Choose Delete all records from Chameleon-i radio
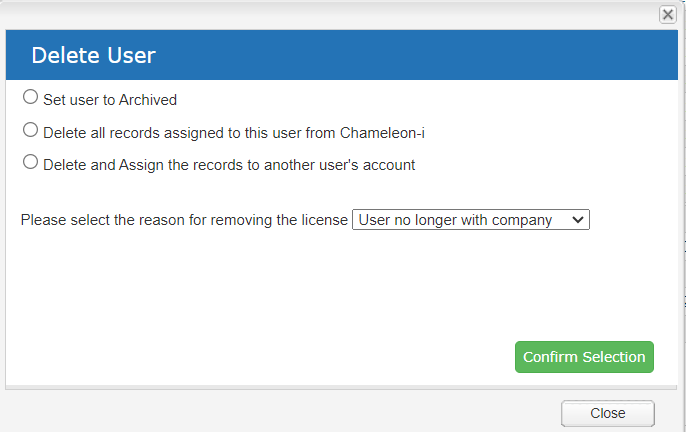 point(30,130)
